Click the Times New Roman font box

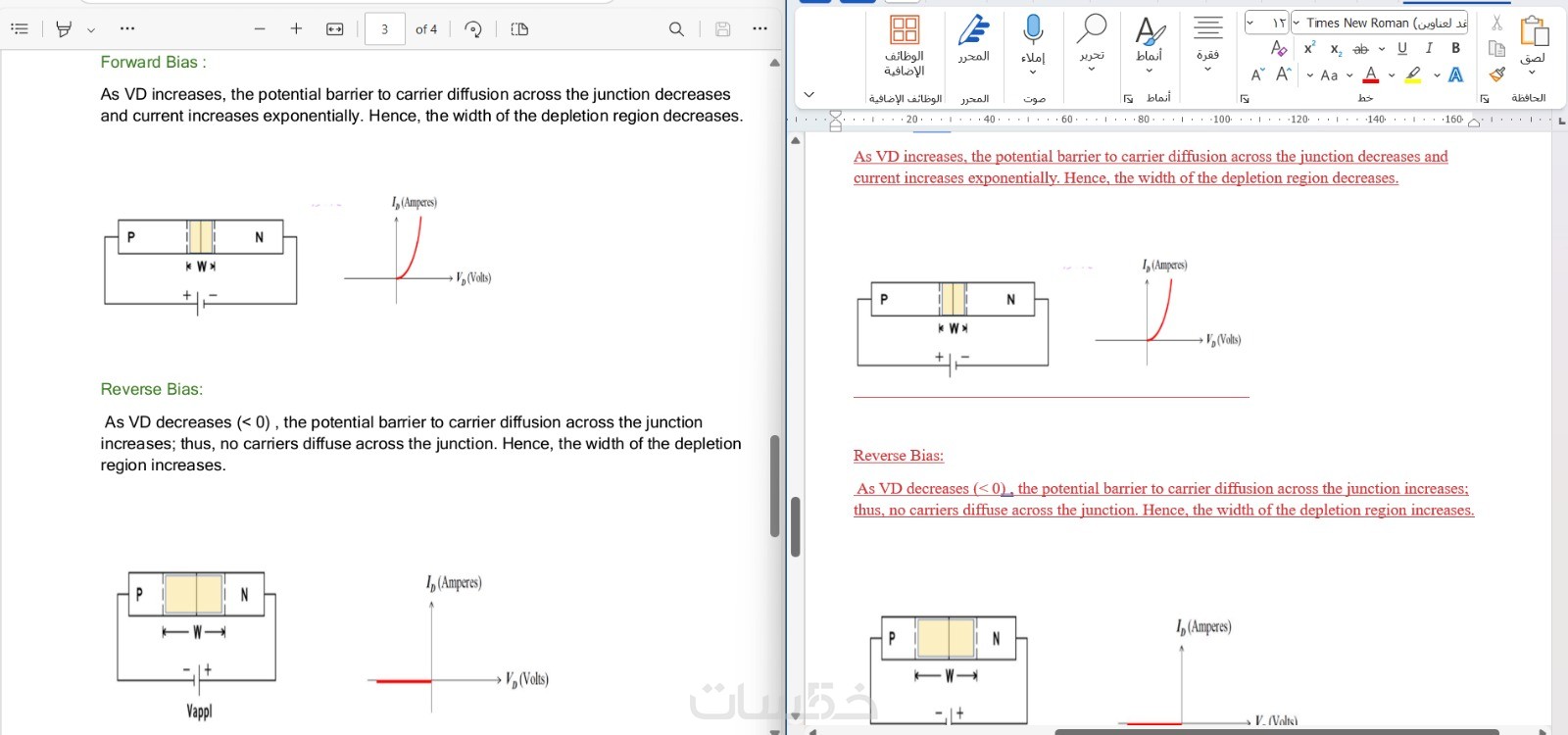(1385, 23)
